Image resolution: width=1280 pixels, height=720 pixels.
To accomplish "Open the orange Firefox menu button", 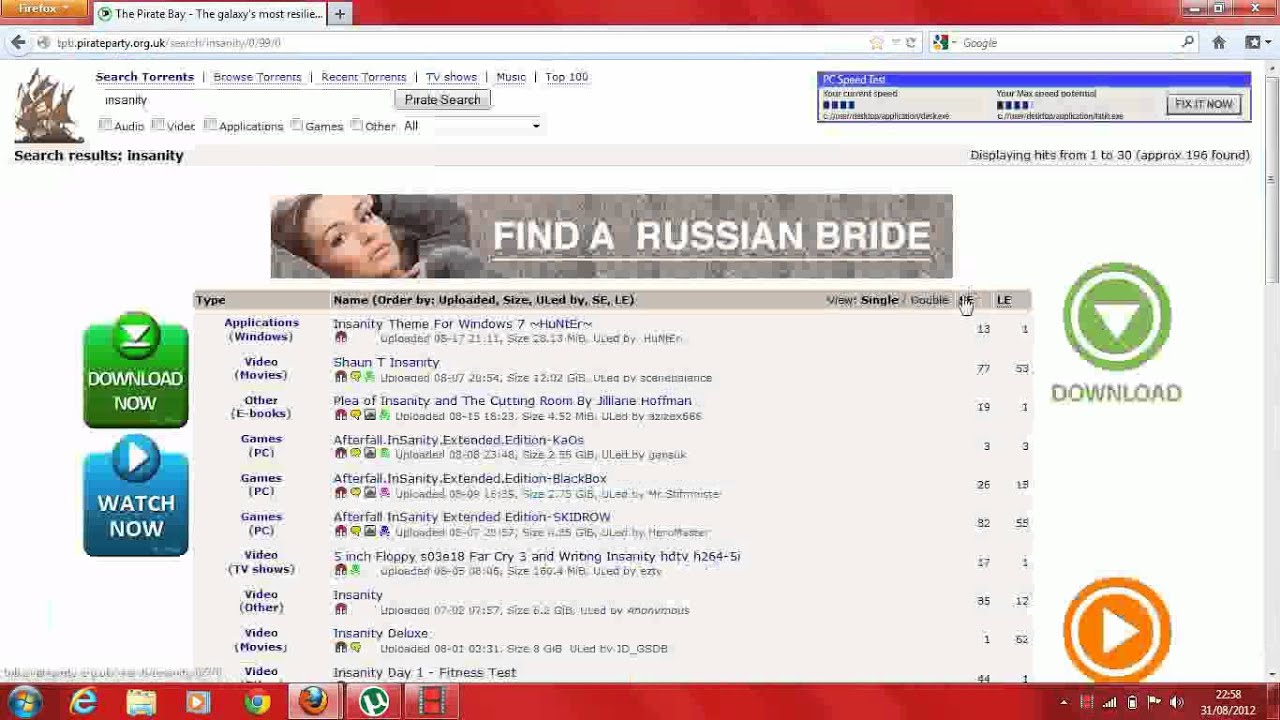I will coord(44,8).
